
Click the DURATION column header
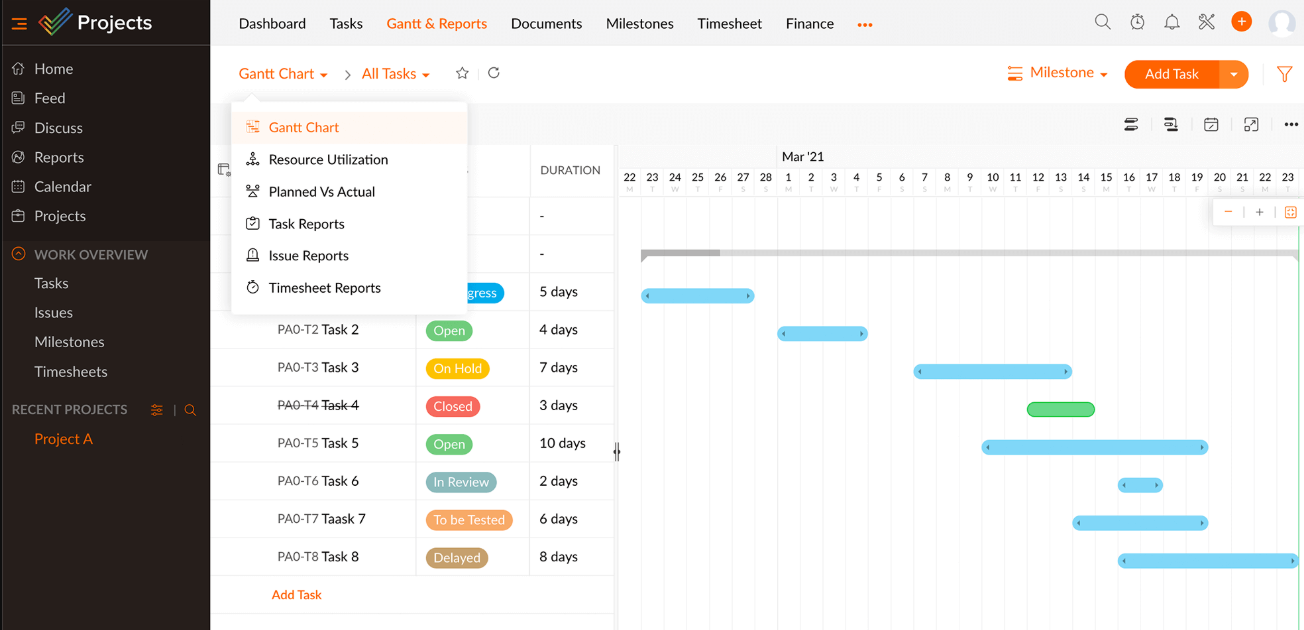[x=570, y=170]
